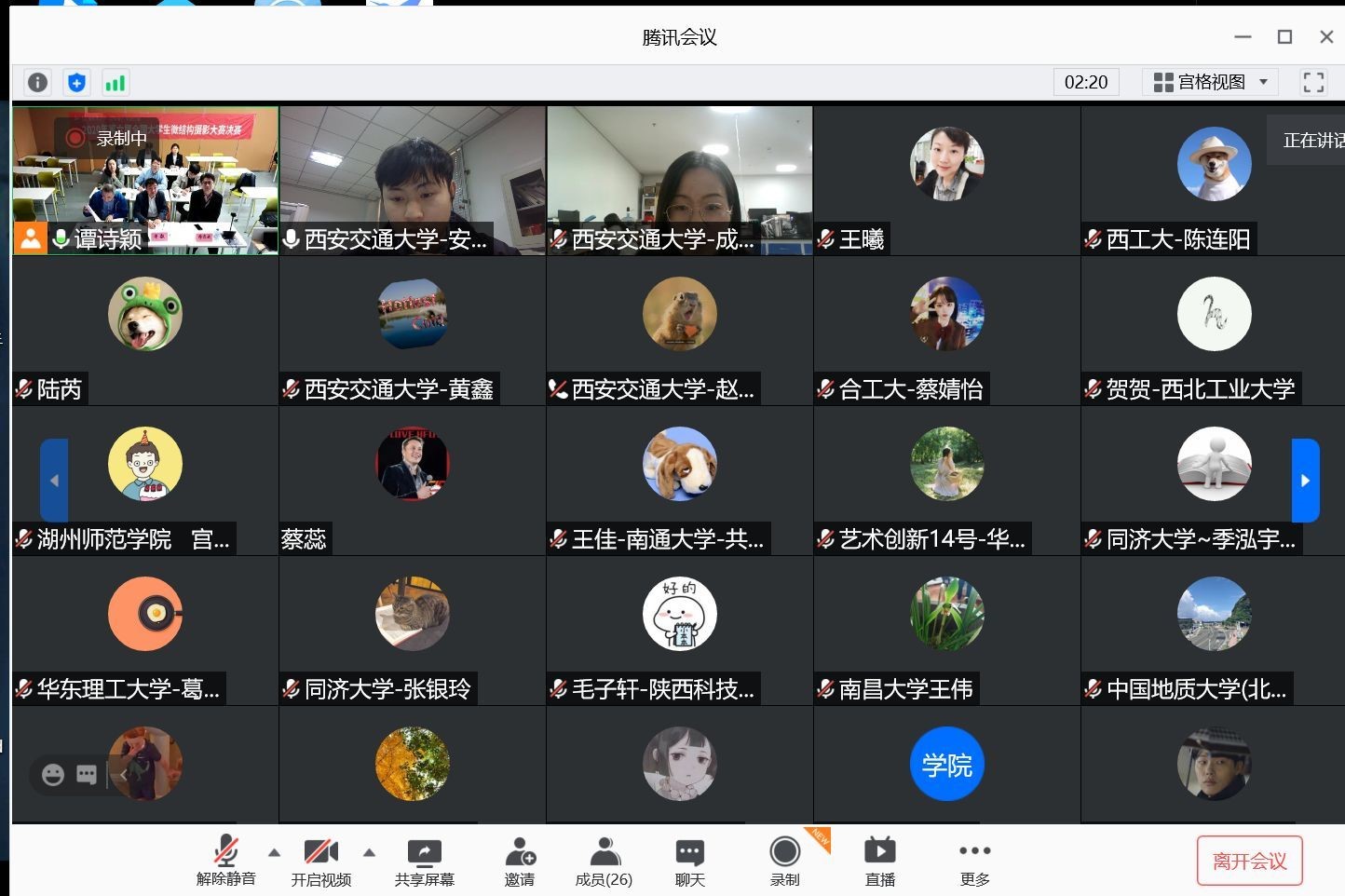Enter full screen mode
Image resolution: width=1345 pixels, height=896 pixels.
tap(1313, 82)
